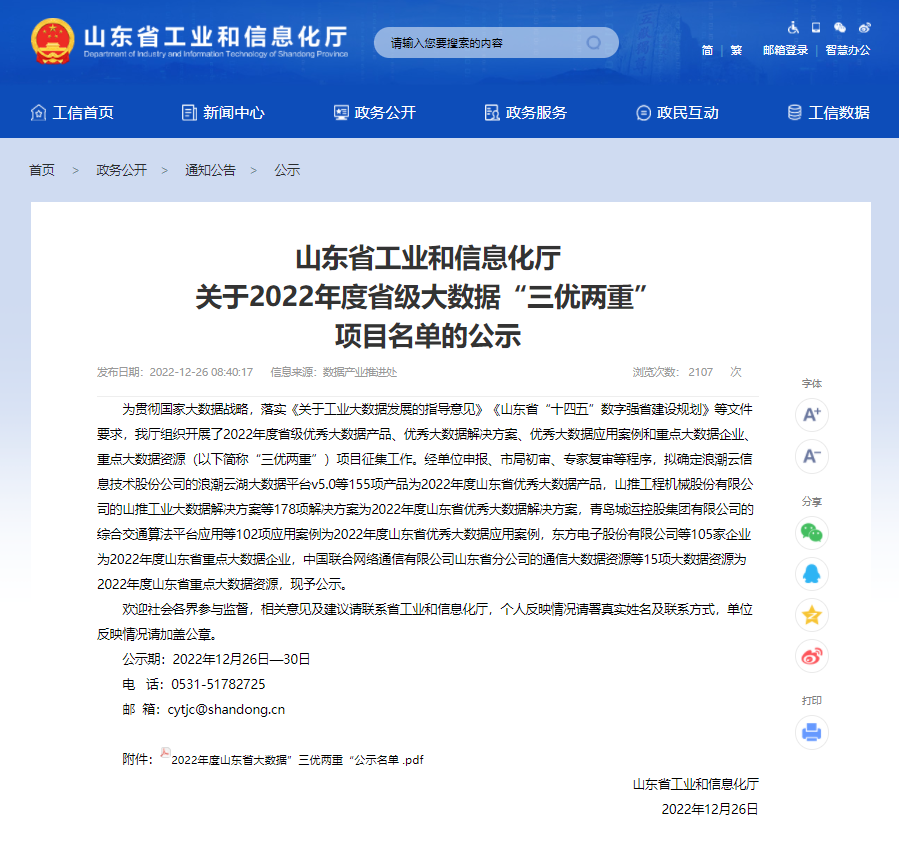Open the 公示名单 .pdf attachment link
The image size is (899, 850).
298,760
